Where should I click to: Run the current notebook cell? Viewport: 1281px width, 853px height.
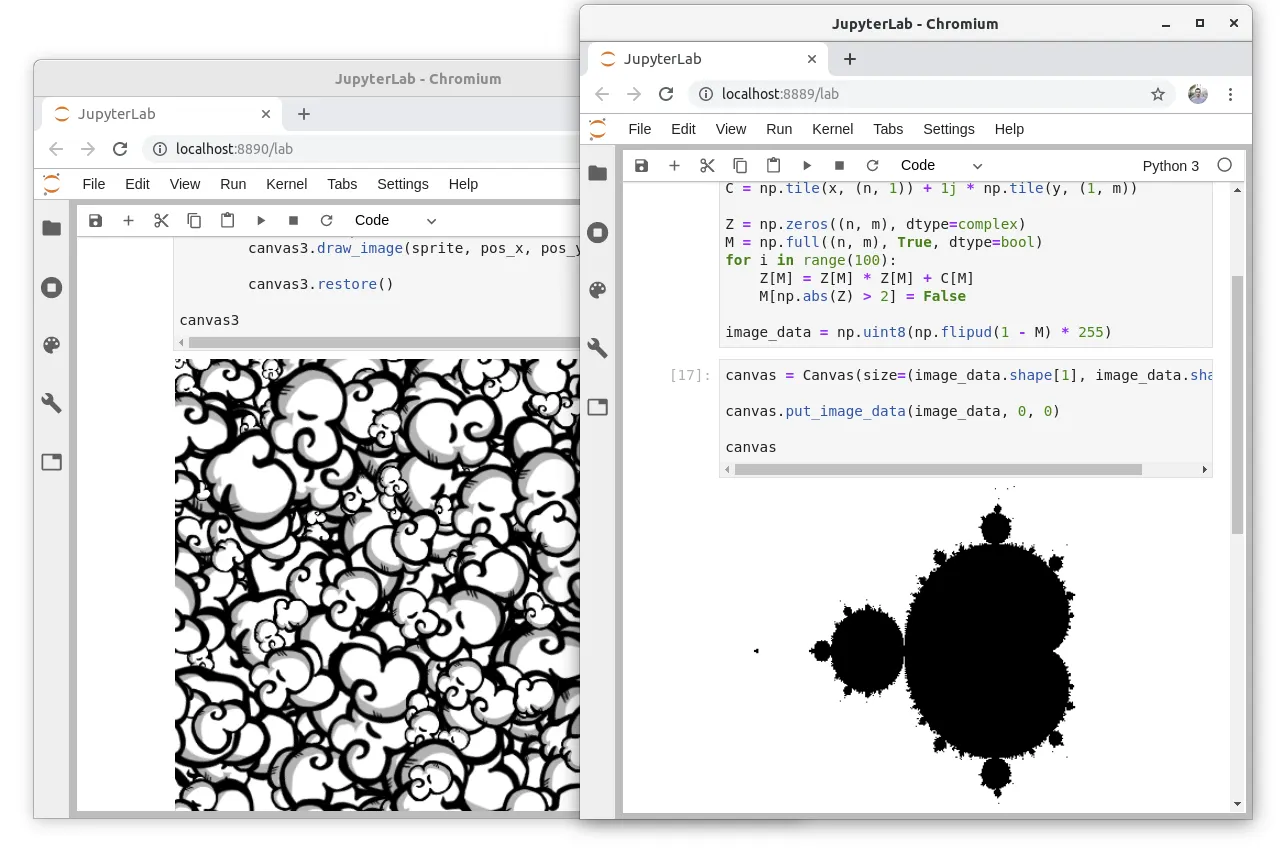pyautogui.click(x=807, y=165)
